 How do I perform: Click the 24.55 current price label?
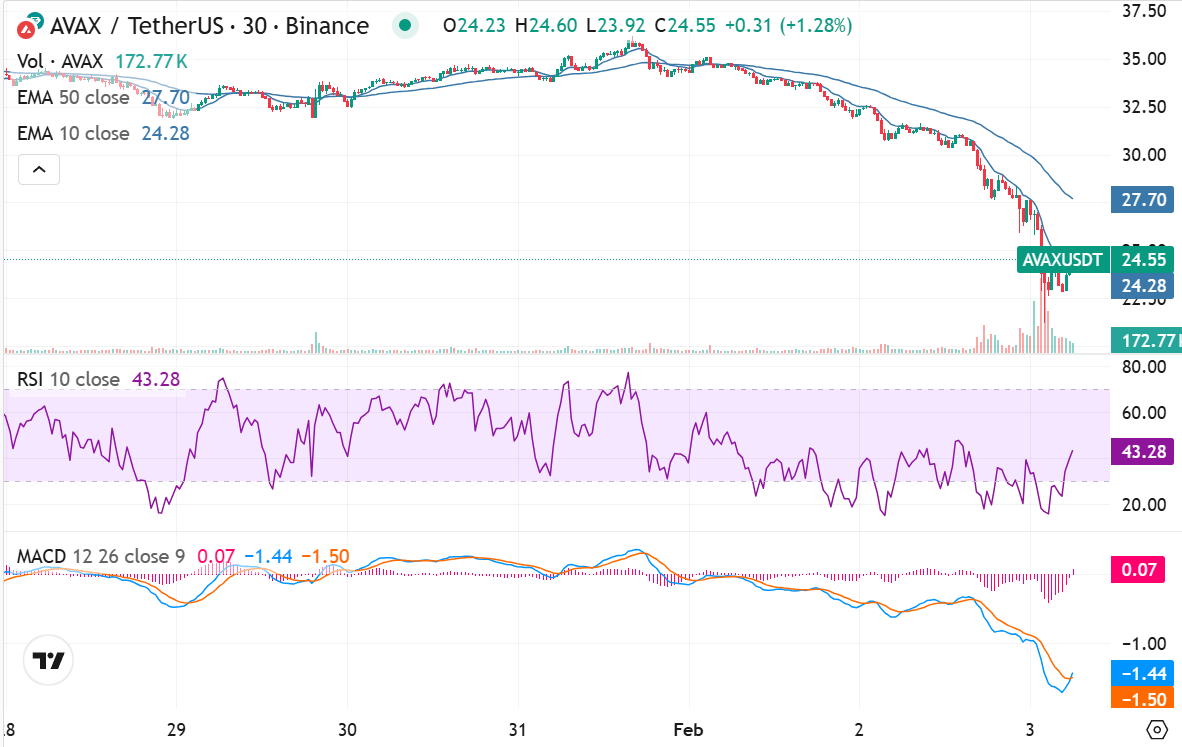point(1143,260)
